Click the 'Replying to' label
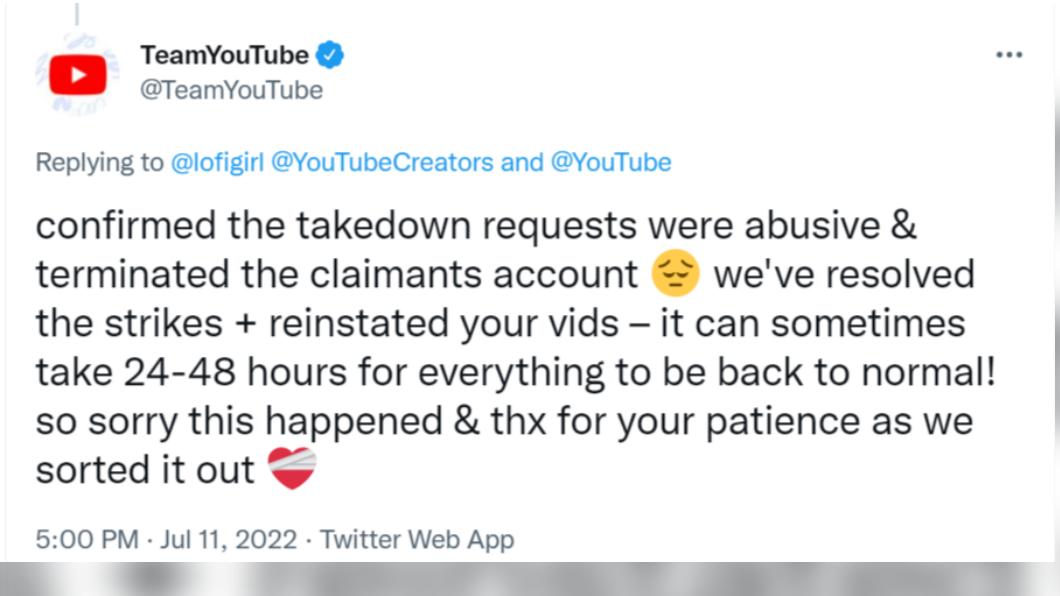1060x596 pixels. 99,162
